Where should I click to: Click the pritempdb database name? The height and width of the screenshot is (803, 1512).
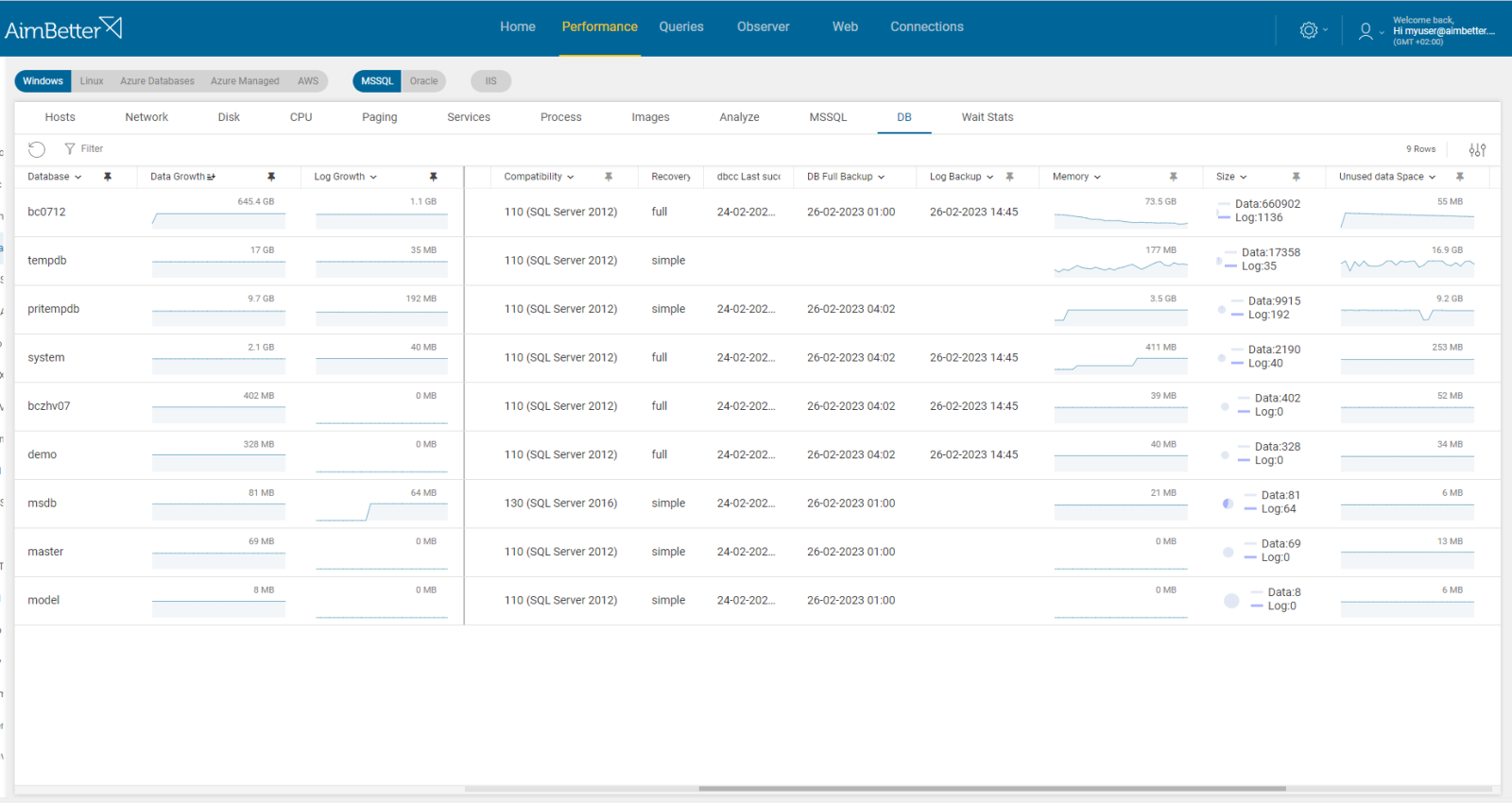tap(54, 309)
